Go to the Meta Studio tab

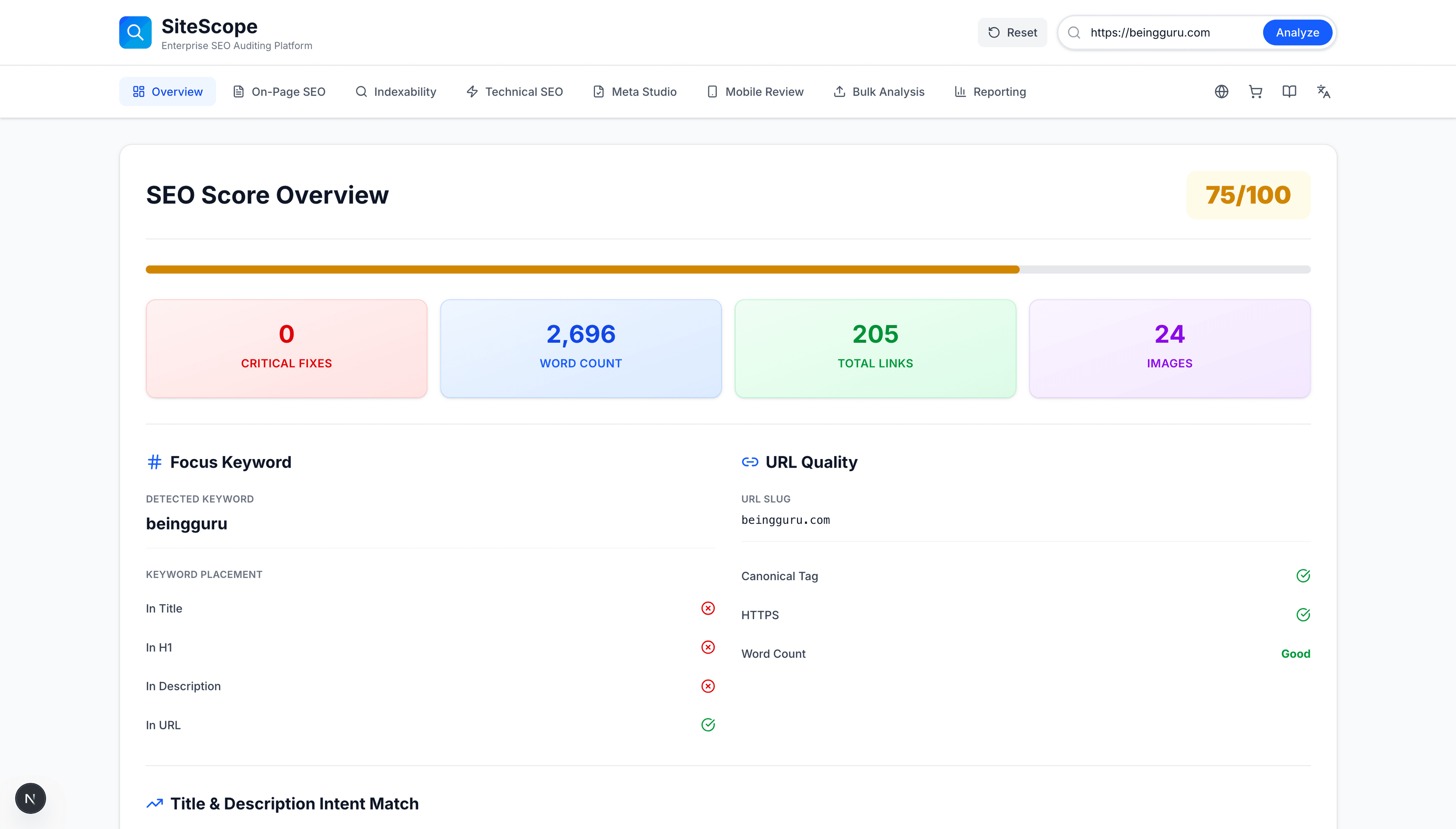[634, 92]
